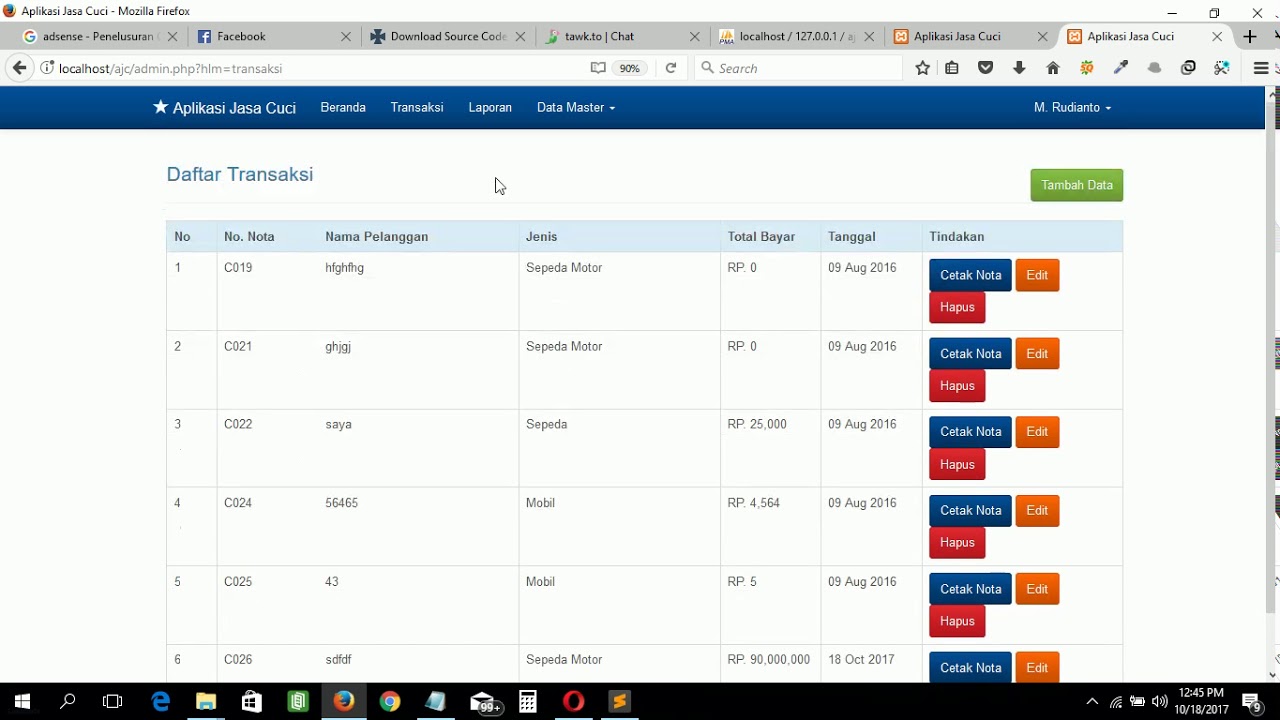
Task: Click Tambah Data button
Action: 1077,185
